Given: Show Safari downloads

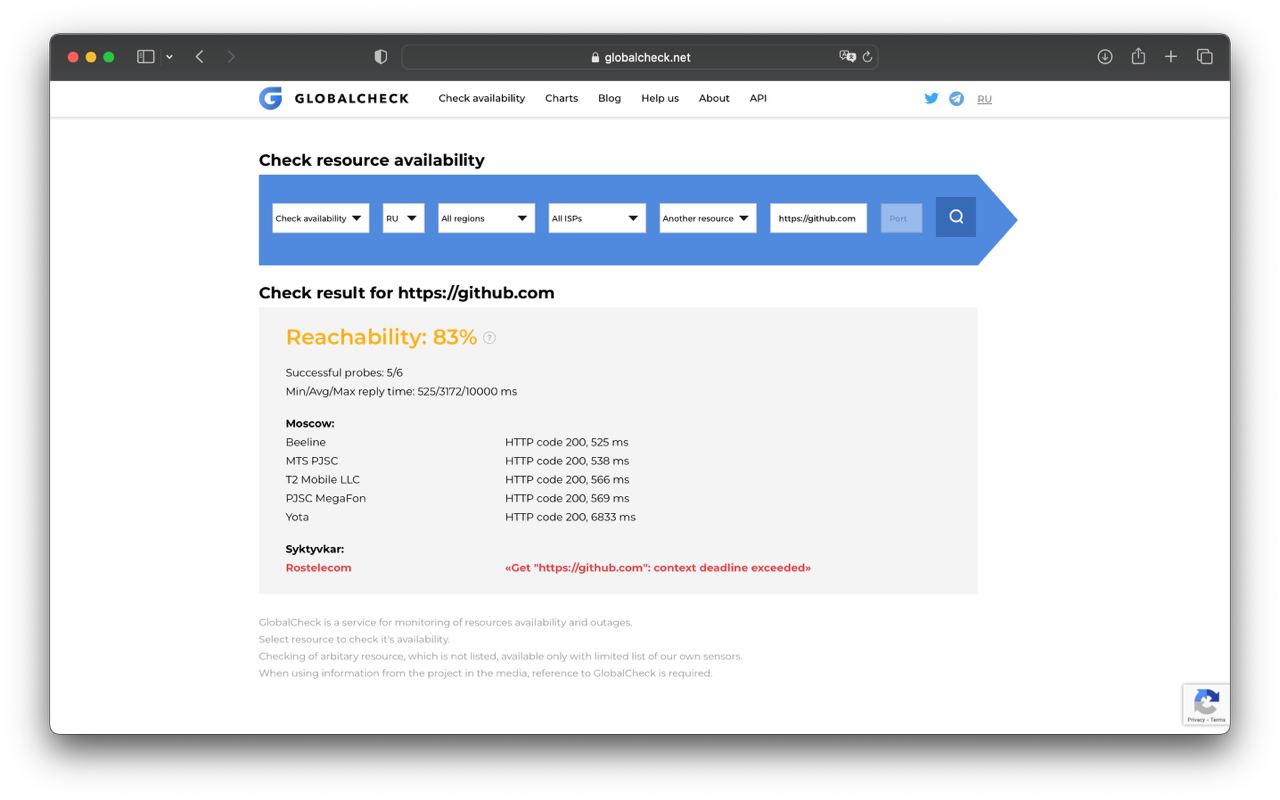Looking at the screenshot, I should point(1105,57).
